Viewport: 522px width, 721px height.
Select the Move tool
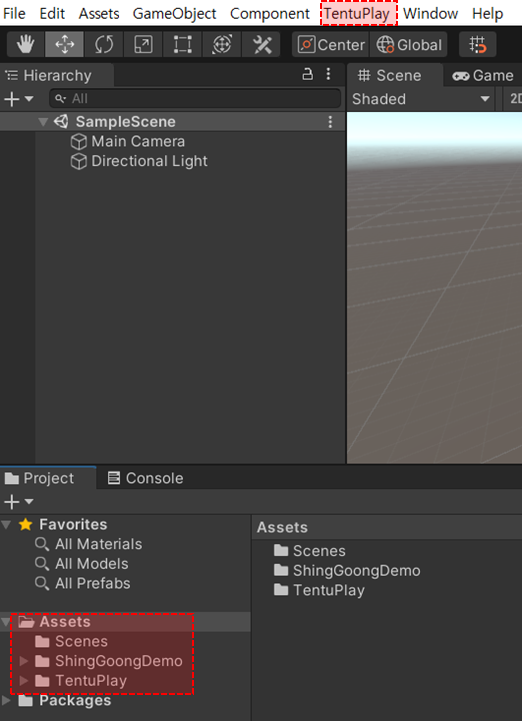[64, 45]
